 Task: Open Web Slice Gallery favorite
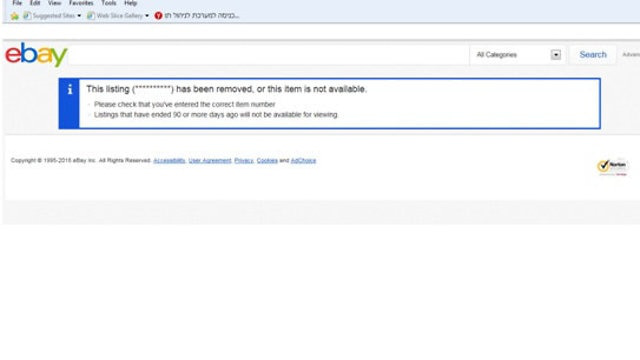tap(115, 16)
